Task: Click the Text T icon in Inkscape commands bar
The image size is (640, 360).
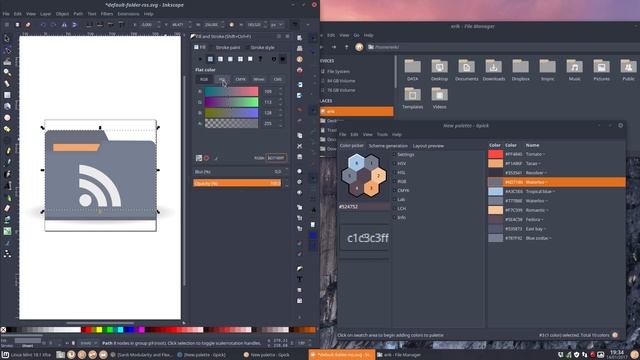Action: pos(300,279)
